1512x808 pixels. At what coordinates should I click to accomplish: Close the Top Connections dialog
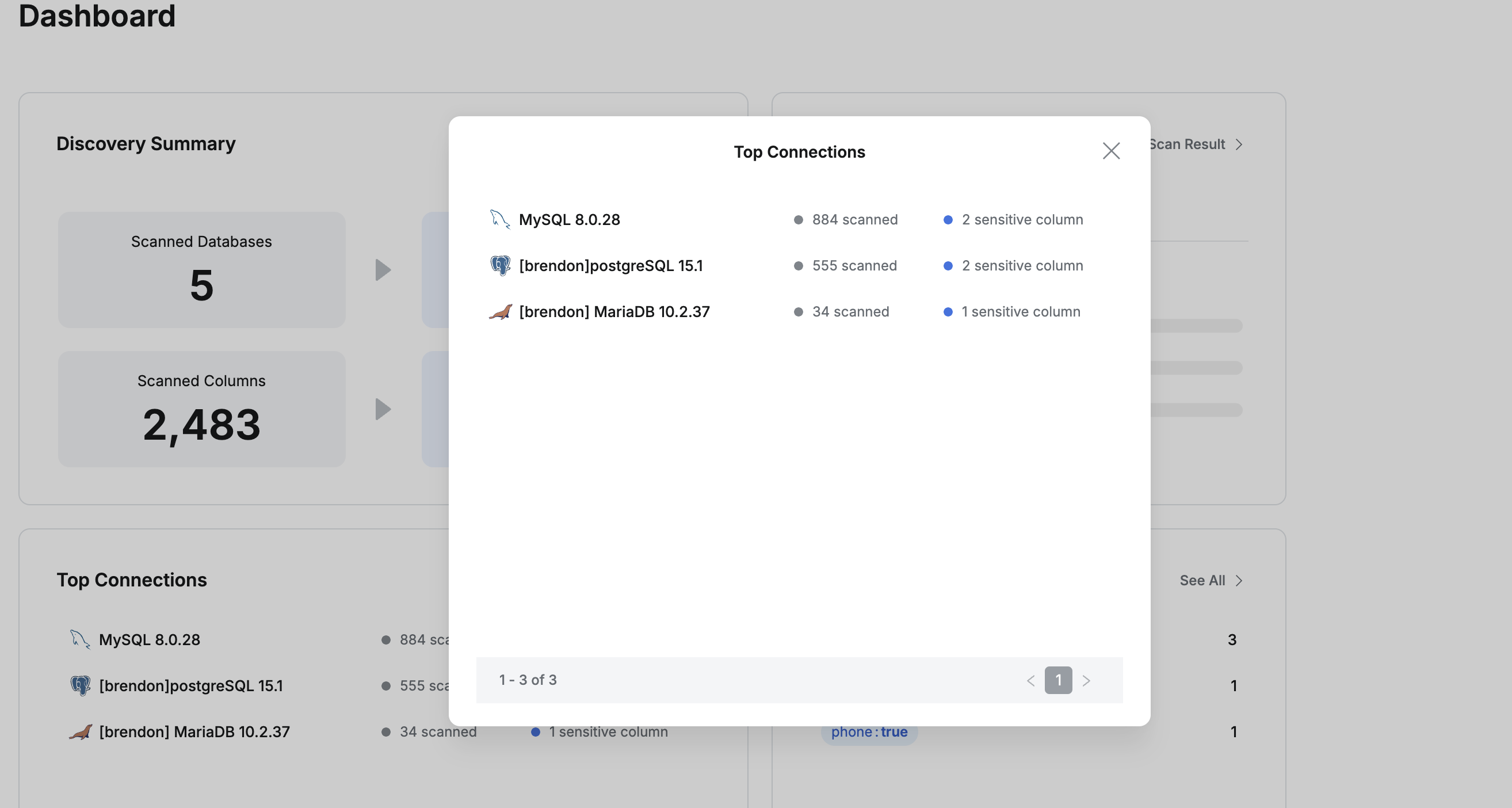point(1110,151)
